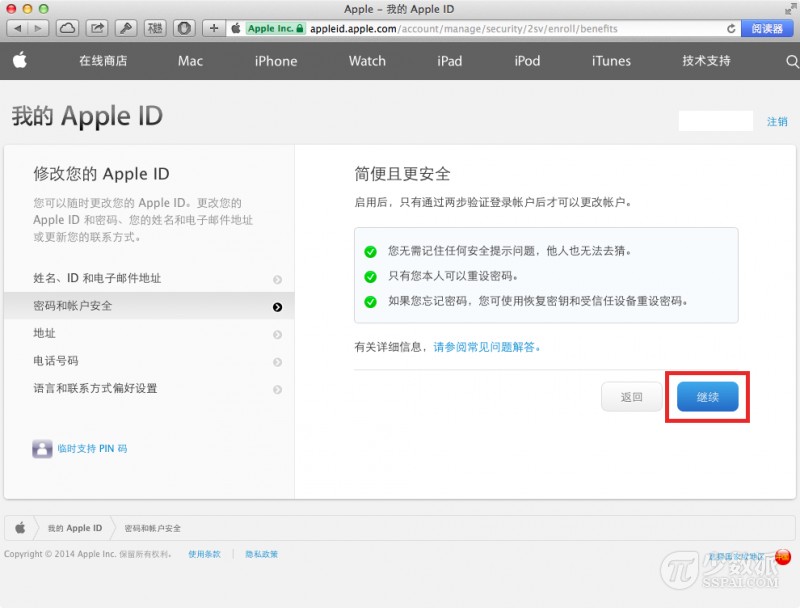Open Mac in the navigation bar
Image resolution: width=800 pixels, height=608 pixels.
190,61
